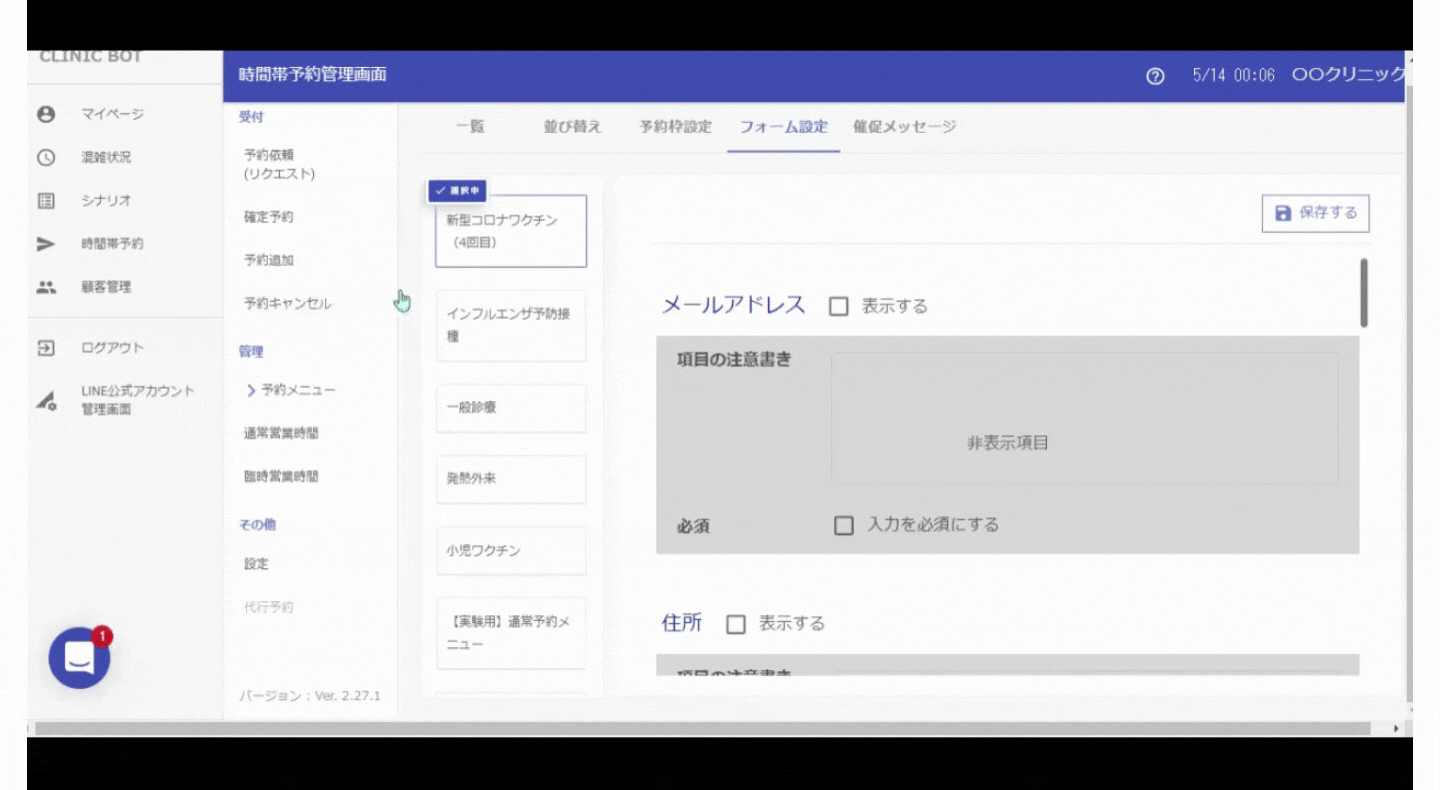
Task: Click the 保存する button
Action: click(x=1315, y=213)
